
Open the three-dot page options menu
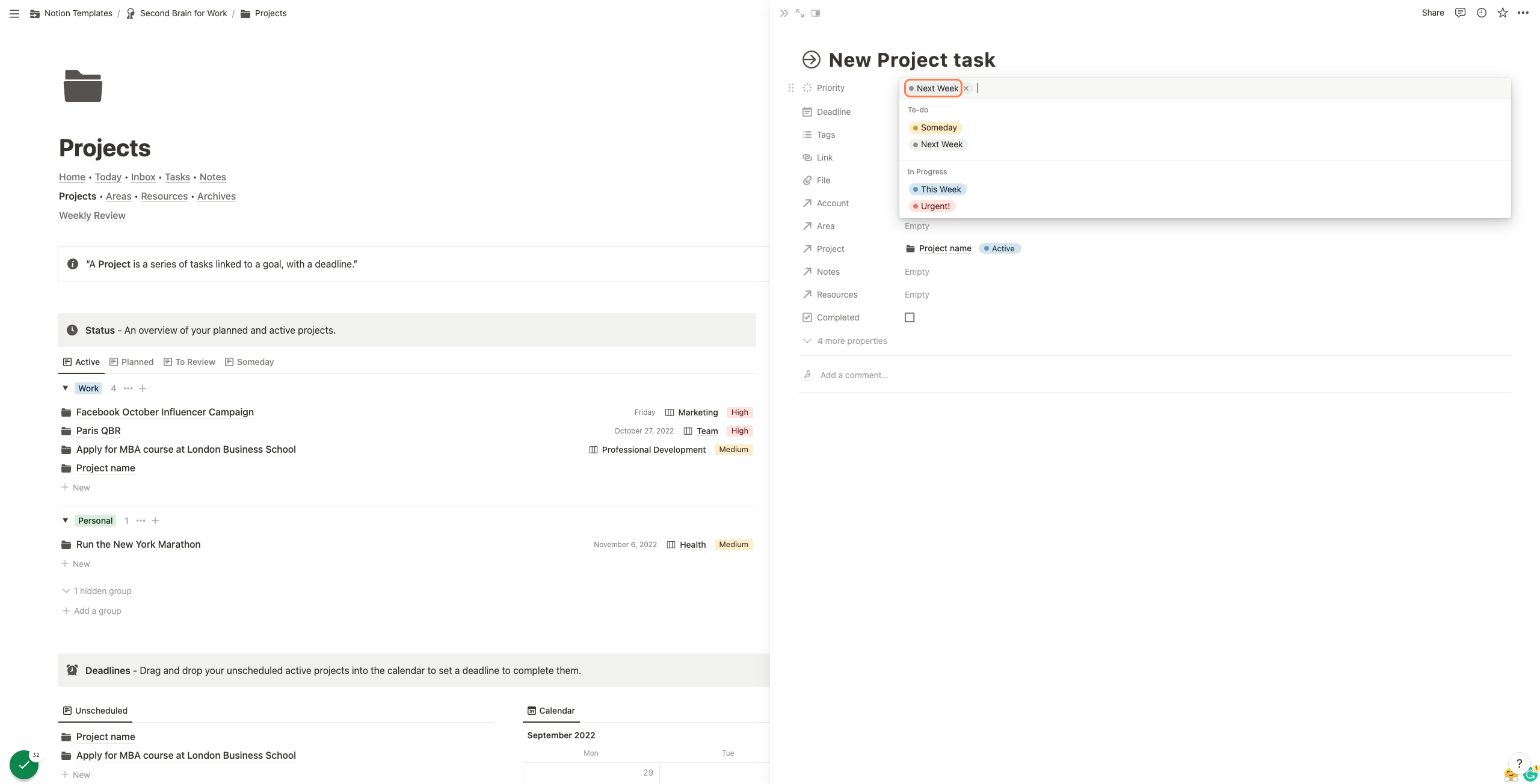tap(1523, 13)
